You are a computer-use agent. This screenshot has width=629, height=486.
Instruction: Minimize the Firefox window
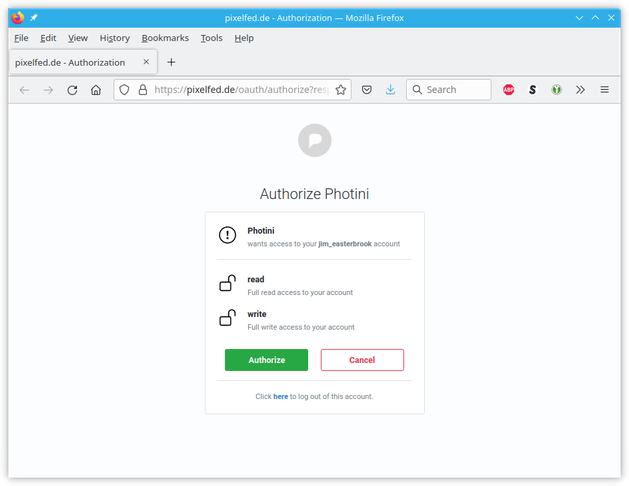[x=579, y=18]
